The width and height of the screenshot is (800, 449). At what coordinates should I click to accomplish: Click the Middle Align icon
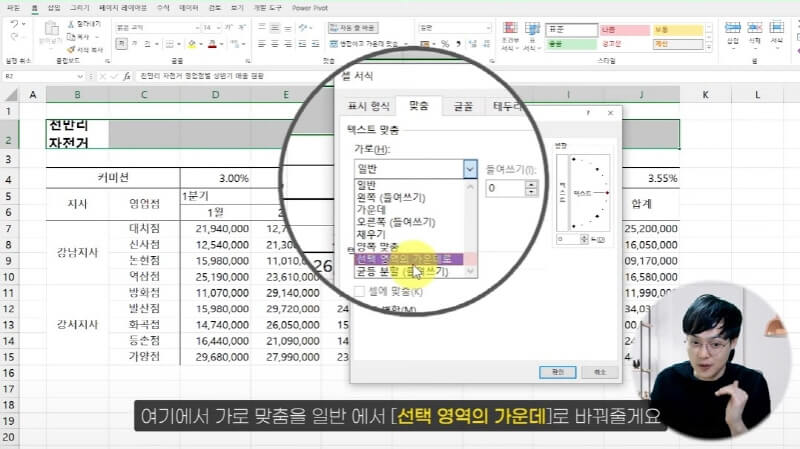pos(274,28)
